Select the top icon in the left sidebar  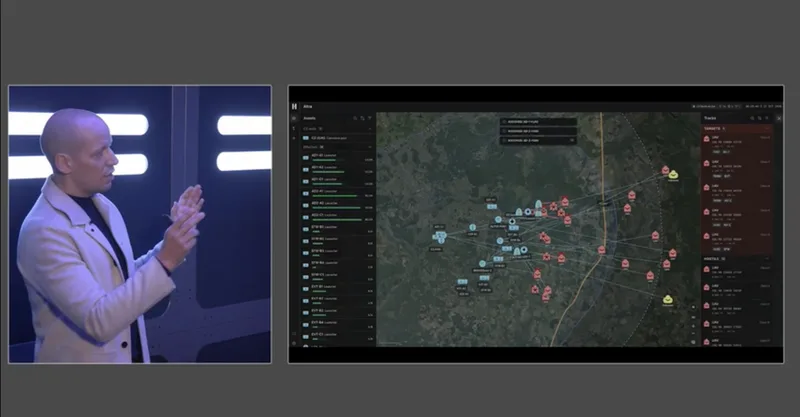(294, 118)
